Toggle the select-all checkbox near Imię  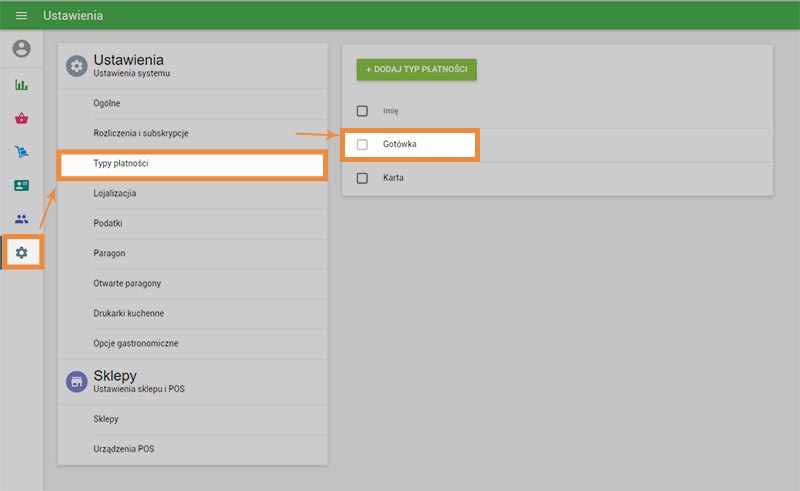(x=362, y=111)
